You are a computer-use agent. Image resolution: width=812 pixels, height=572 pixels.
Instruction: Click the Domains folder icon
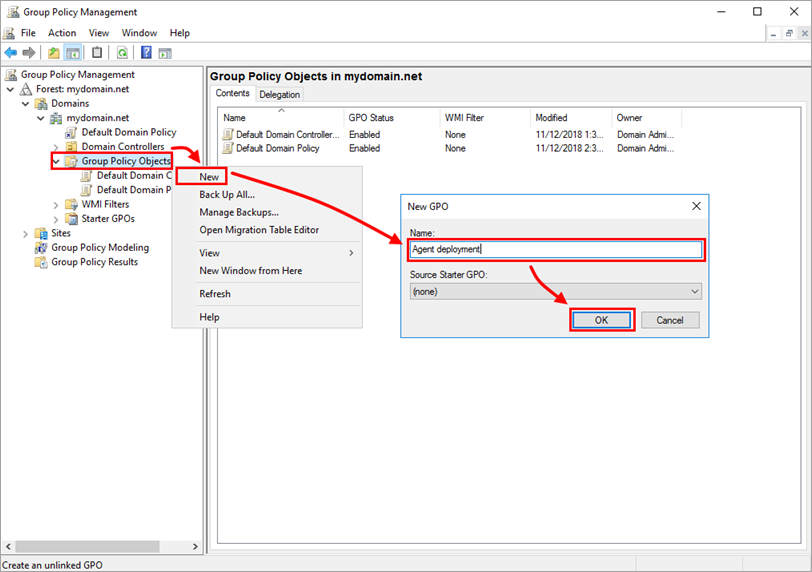[x=41, y=104]
